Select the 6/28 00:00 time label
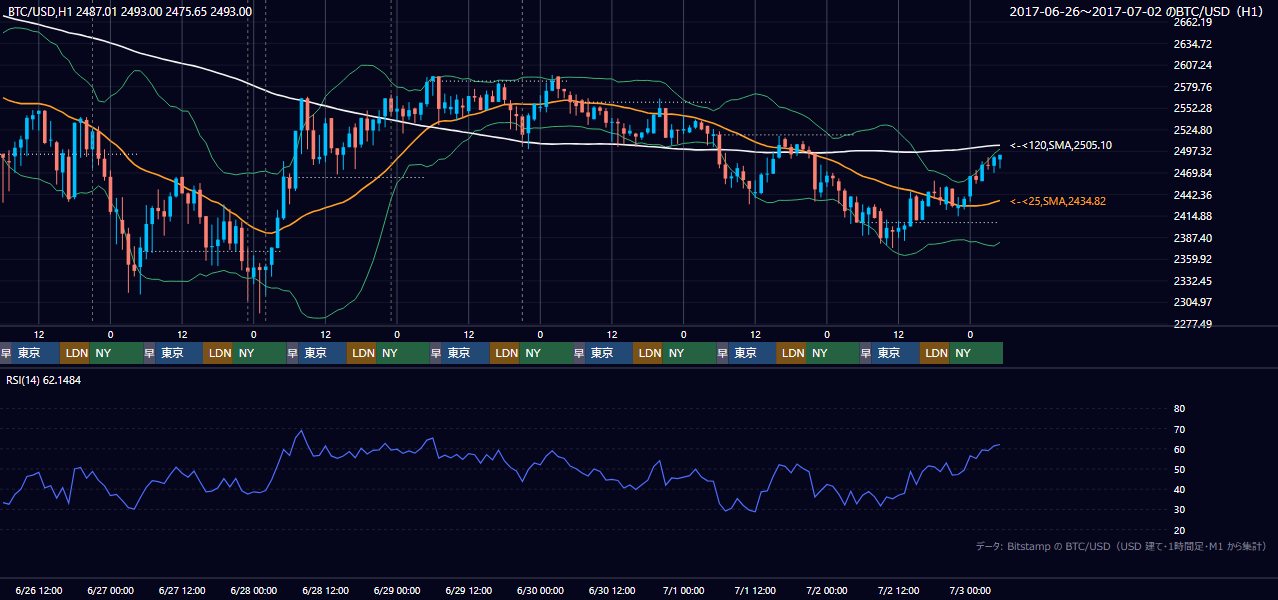Screen dimensions: 1278x600 click(254, 591)
